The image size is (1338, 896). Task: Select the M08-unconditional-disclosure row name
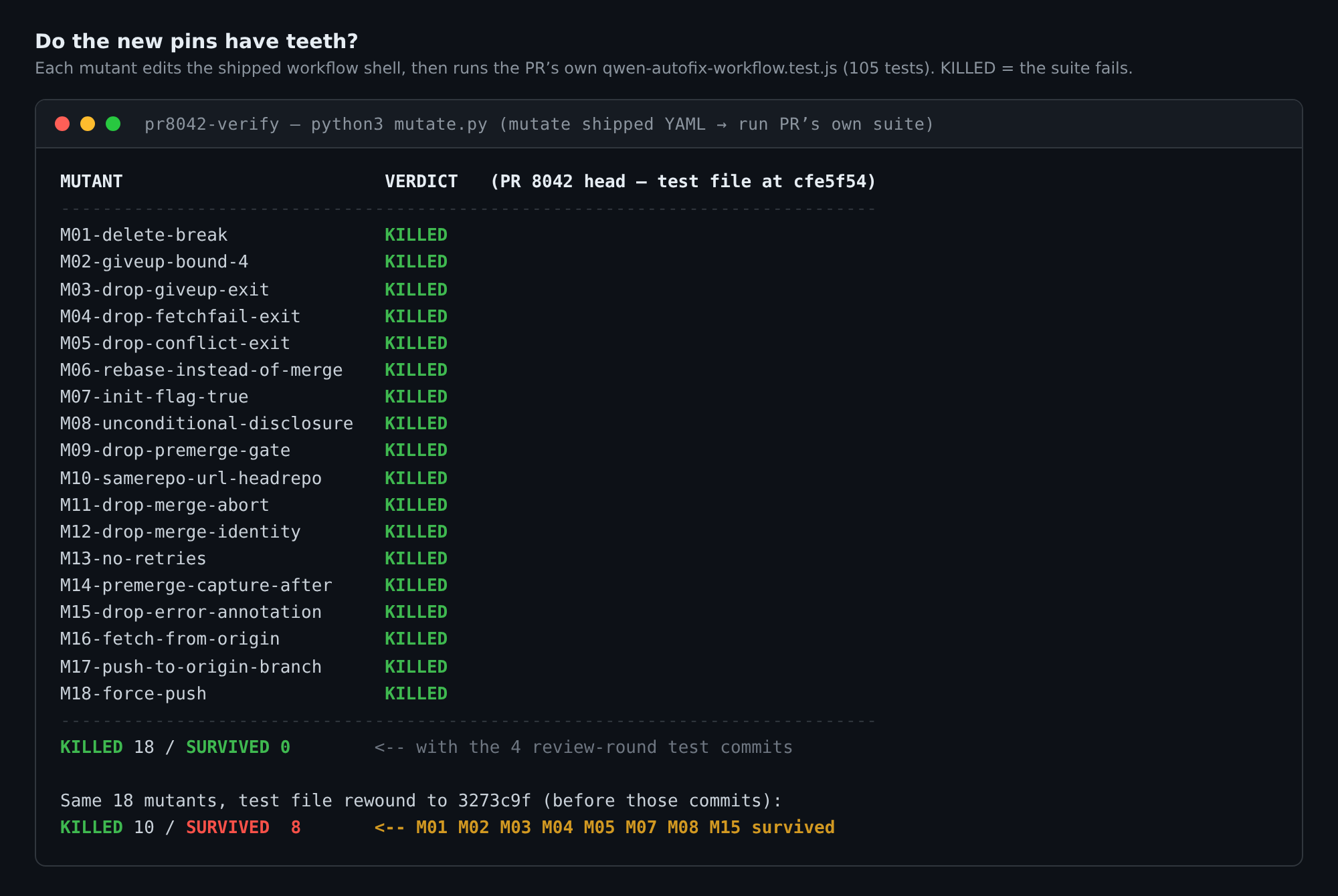point(207,423)
